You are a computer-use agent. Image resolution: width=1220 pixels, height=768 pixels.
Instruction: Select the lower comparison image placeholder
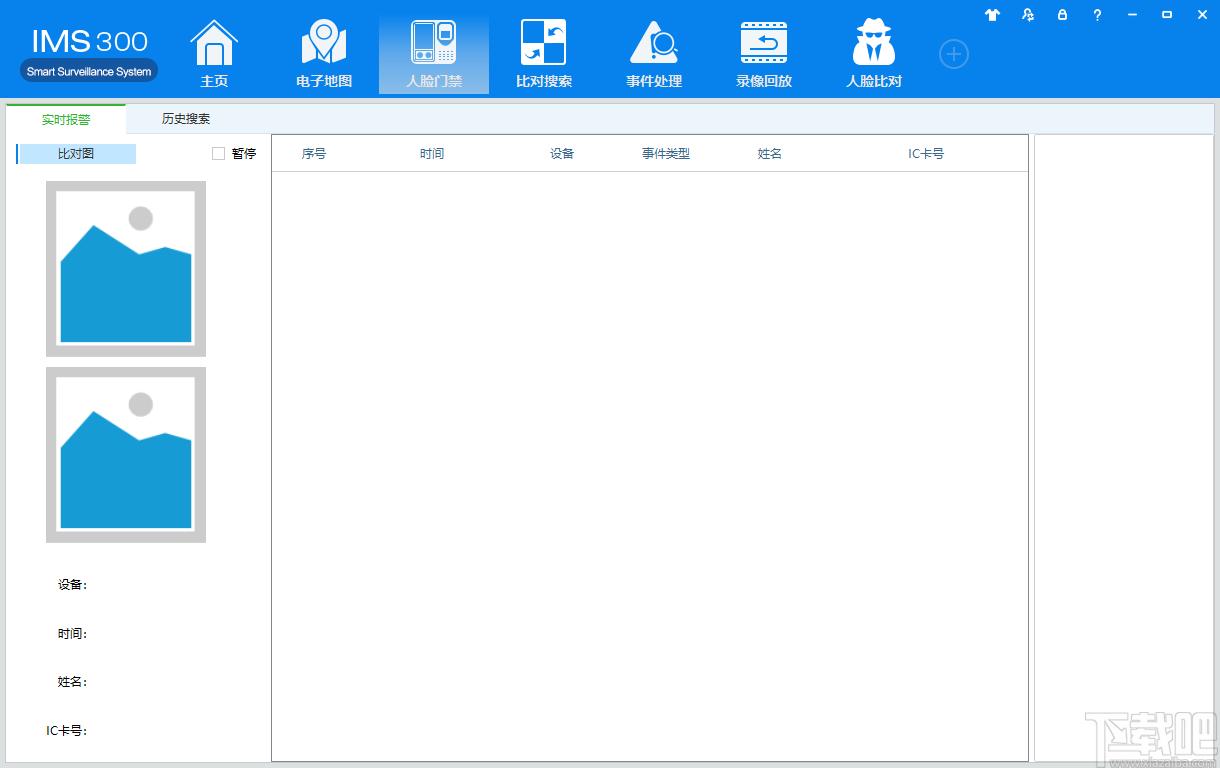126,455
